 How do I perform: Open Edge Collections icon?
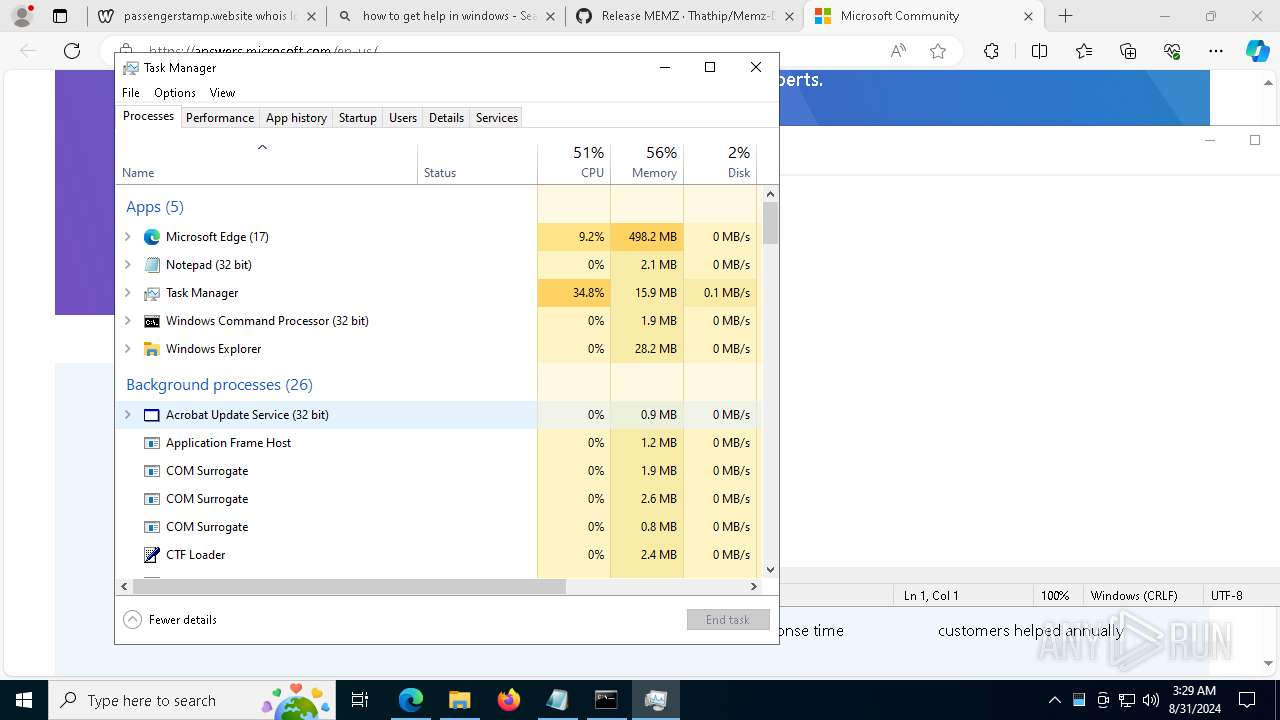click(1128, 51)
